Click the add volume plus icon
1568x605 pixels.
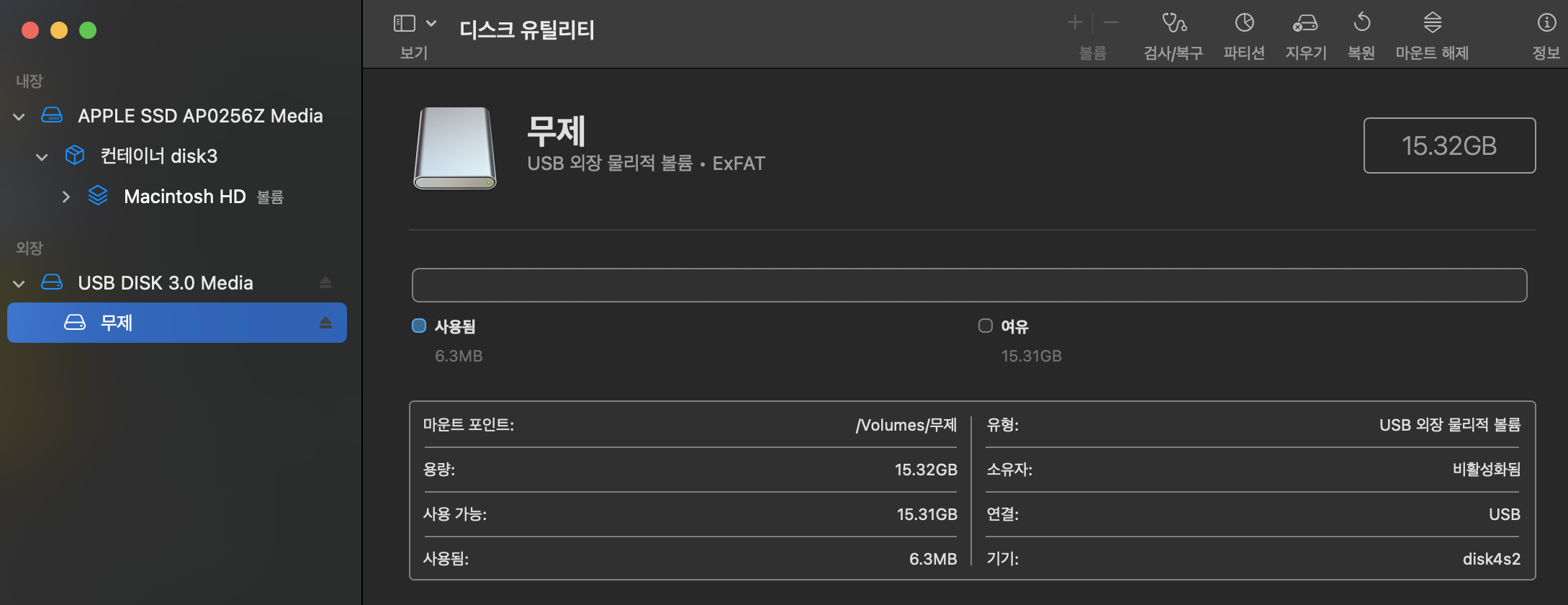pos(1074,22)
